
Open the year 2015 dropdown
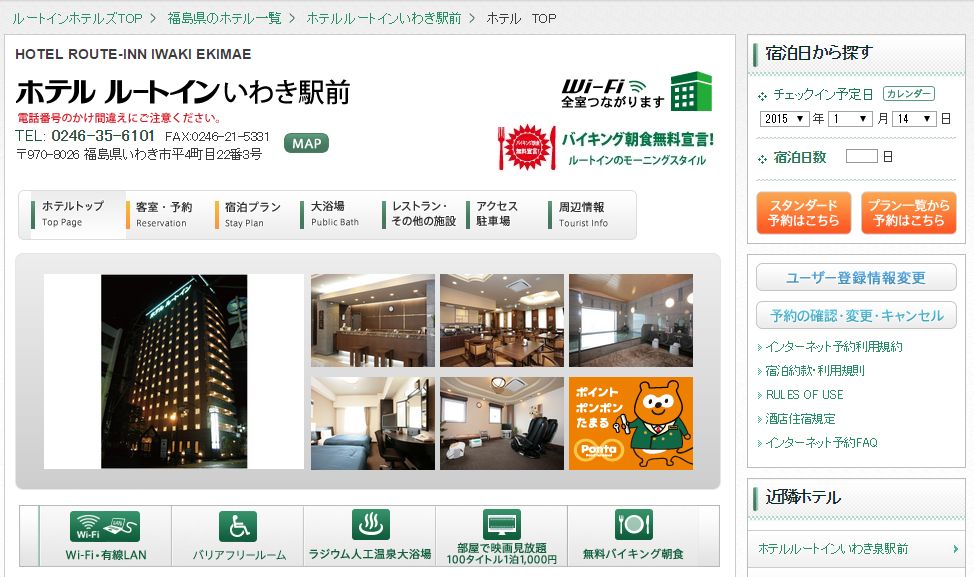785,119
